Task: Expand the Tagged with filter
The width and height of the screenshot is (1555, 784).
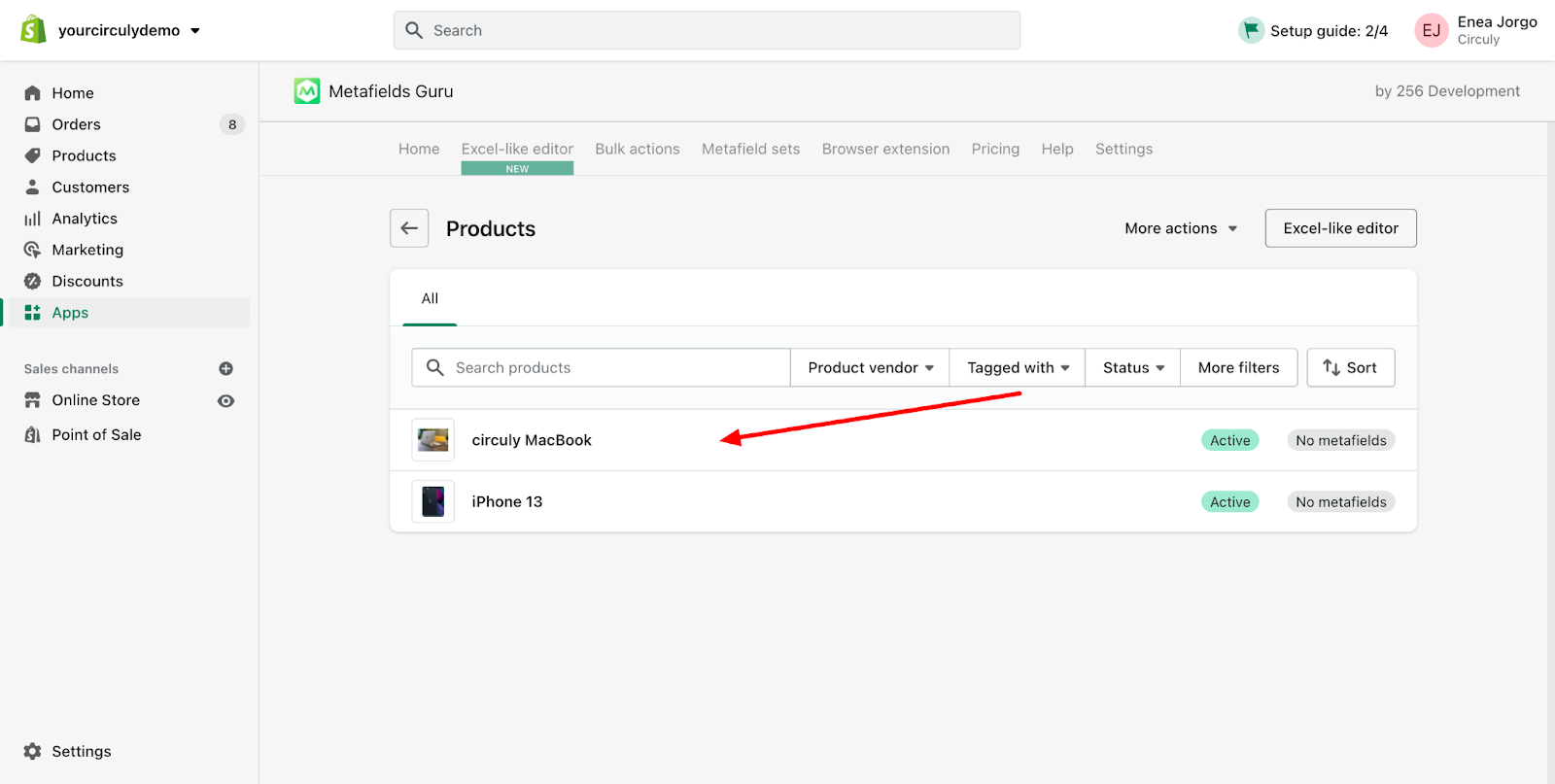Action: pos(1018,367)
